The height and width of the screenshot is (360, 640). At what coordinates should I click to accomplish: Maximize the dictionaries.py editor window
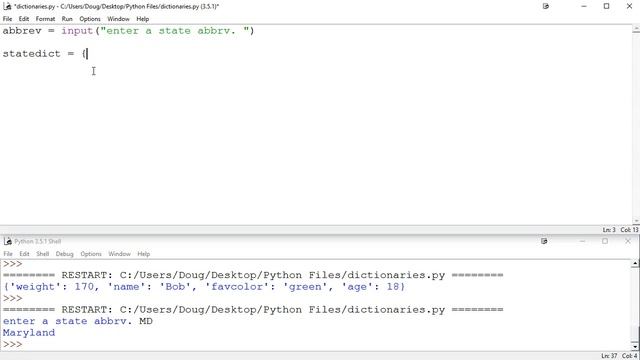(x=607, y=6)
